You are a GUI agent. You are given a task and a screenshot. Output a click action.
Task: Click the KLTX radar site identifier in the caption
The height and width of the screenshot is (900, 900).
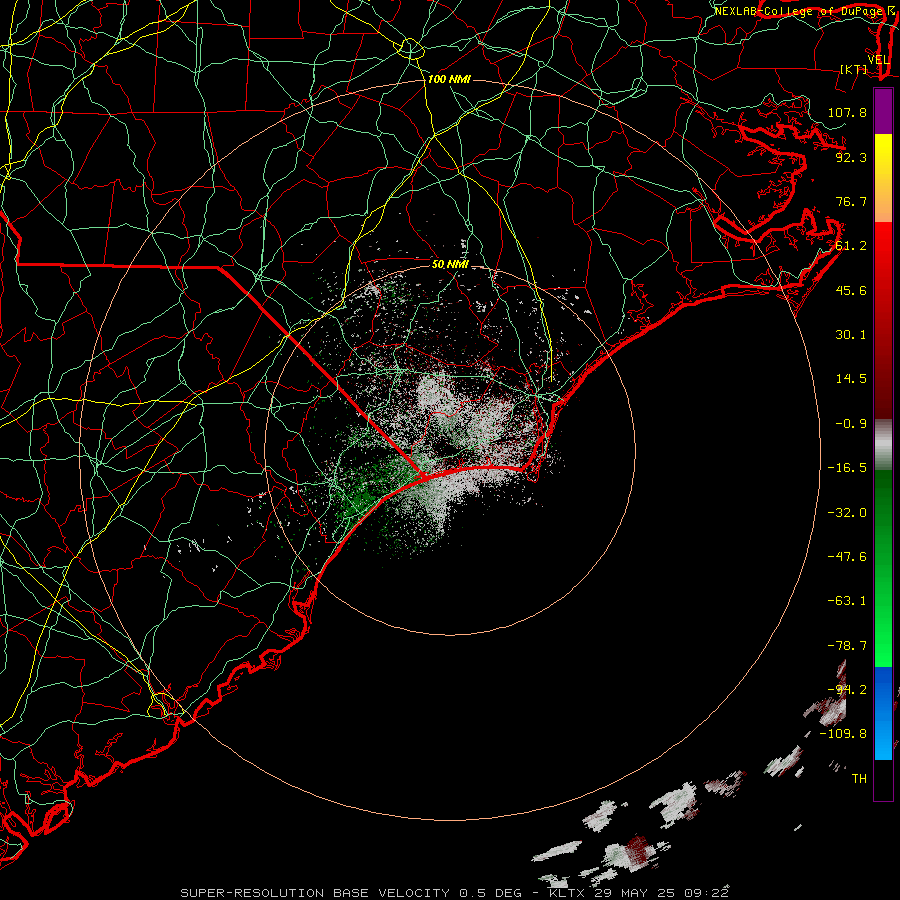point(569,893)
